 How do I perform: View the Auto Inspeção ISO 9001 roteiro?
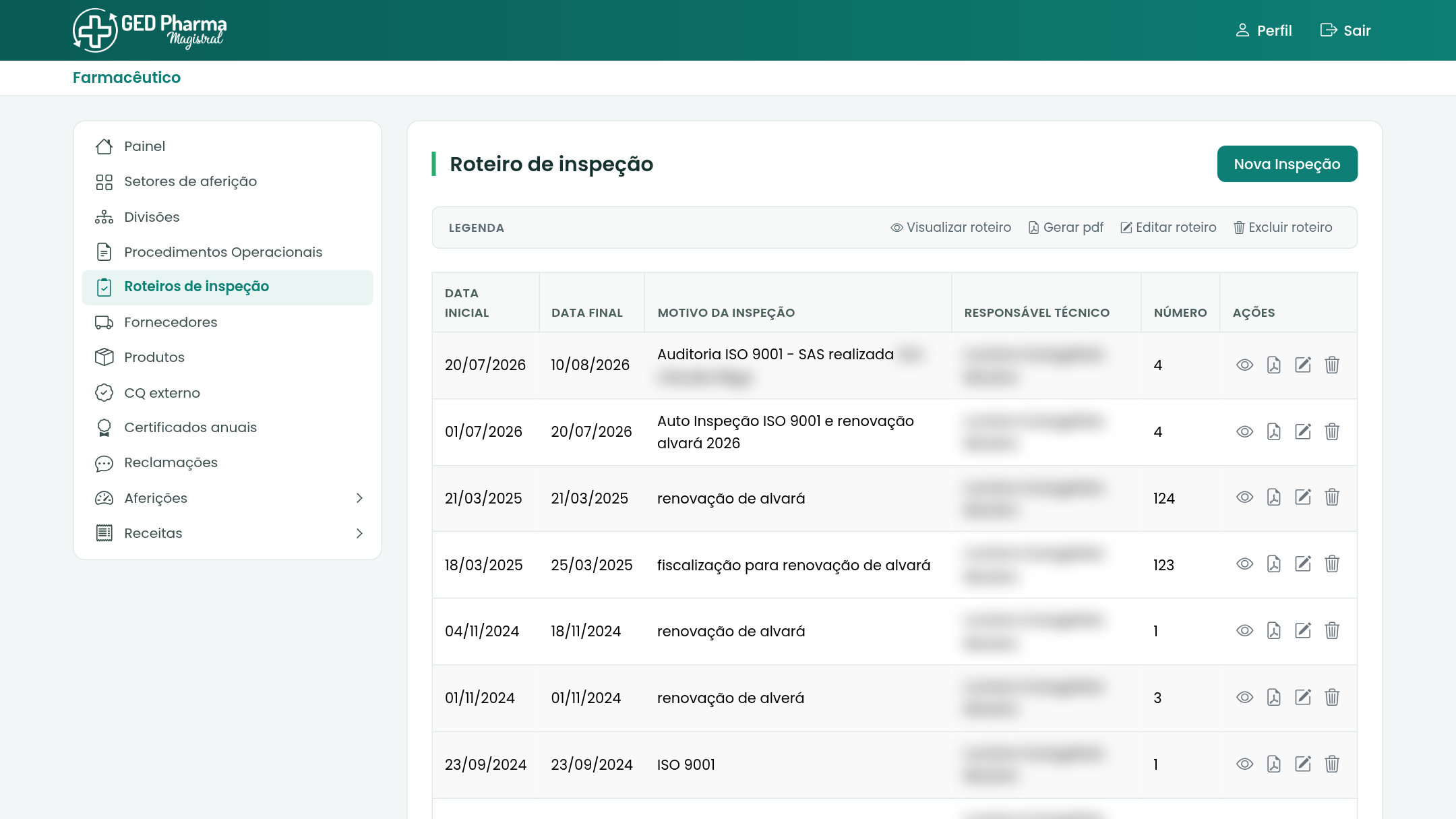(x=1244, y=431)
